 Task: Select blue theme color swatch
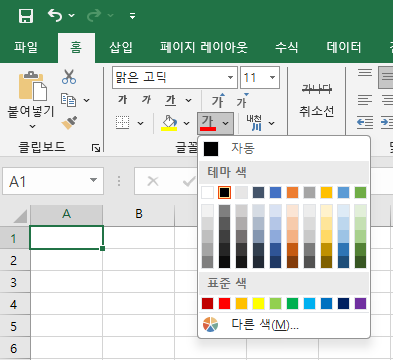275,192
